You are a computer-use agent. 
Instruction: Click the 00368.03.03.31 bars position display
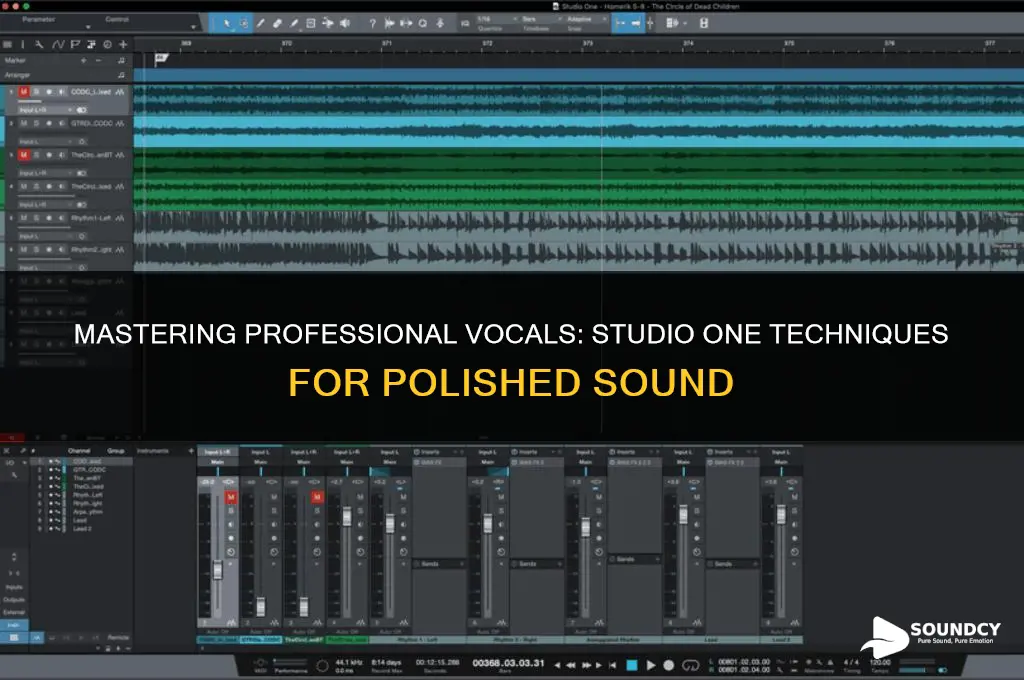point(508,663)
